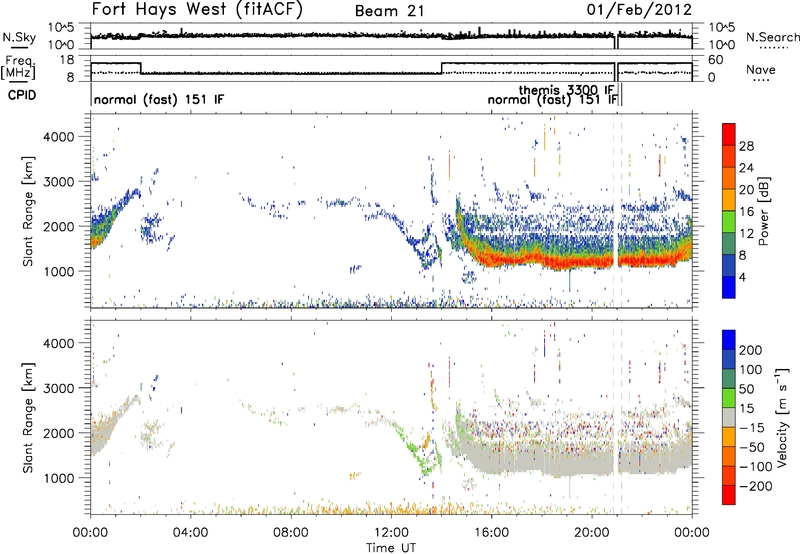Click the "N.Search" legend label
The image size is (800, 554).
[772, 37]
